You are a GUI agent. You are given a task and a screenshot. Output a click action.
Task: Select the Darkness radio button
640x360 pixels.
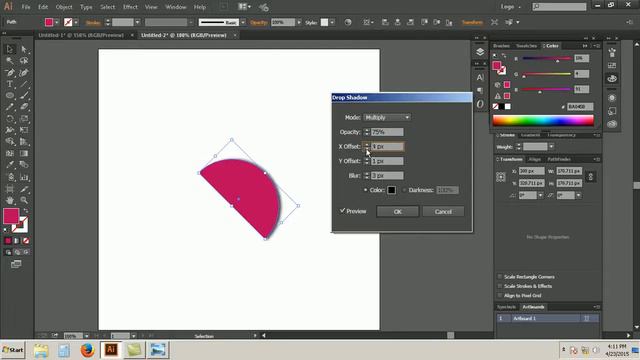pos(404,190)
